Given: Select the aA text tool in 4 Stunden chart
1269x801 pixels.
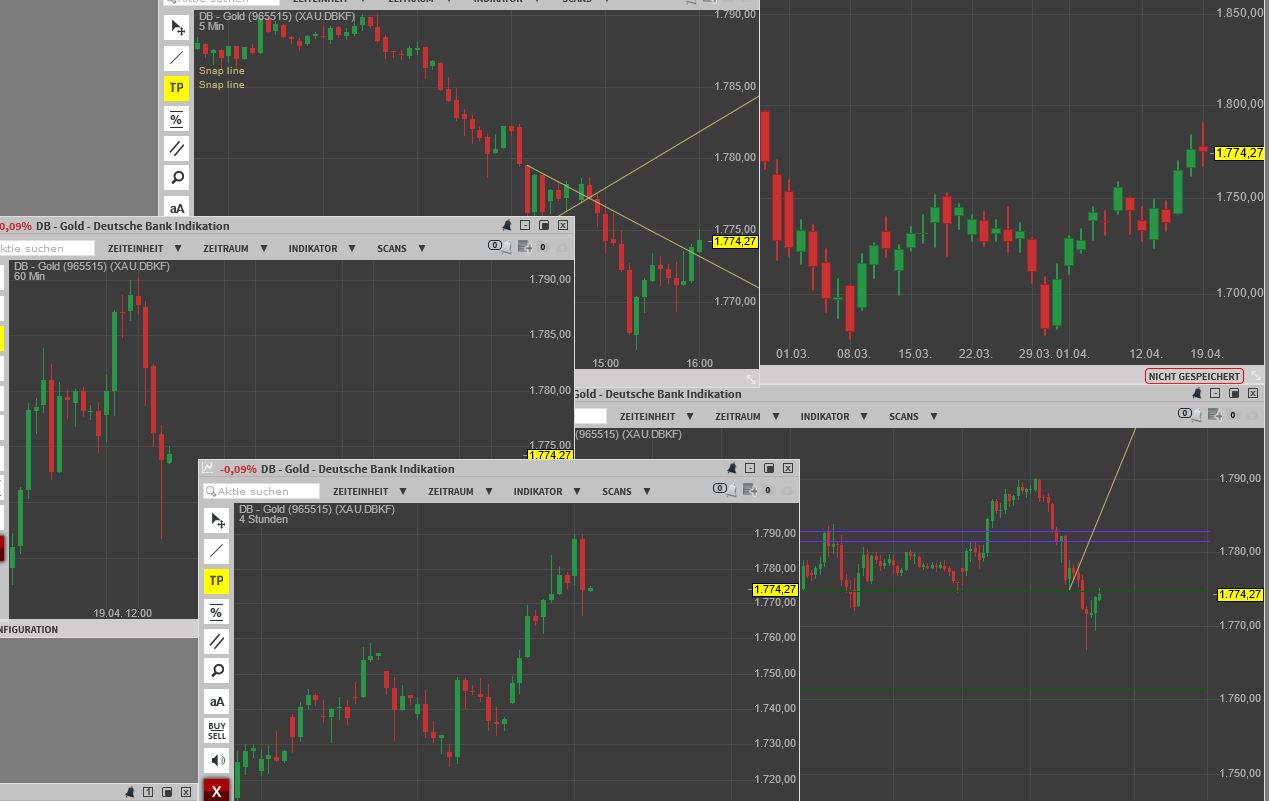Looking at the screenshot, I should 217,701.
